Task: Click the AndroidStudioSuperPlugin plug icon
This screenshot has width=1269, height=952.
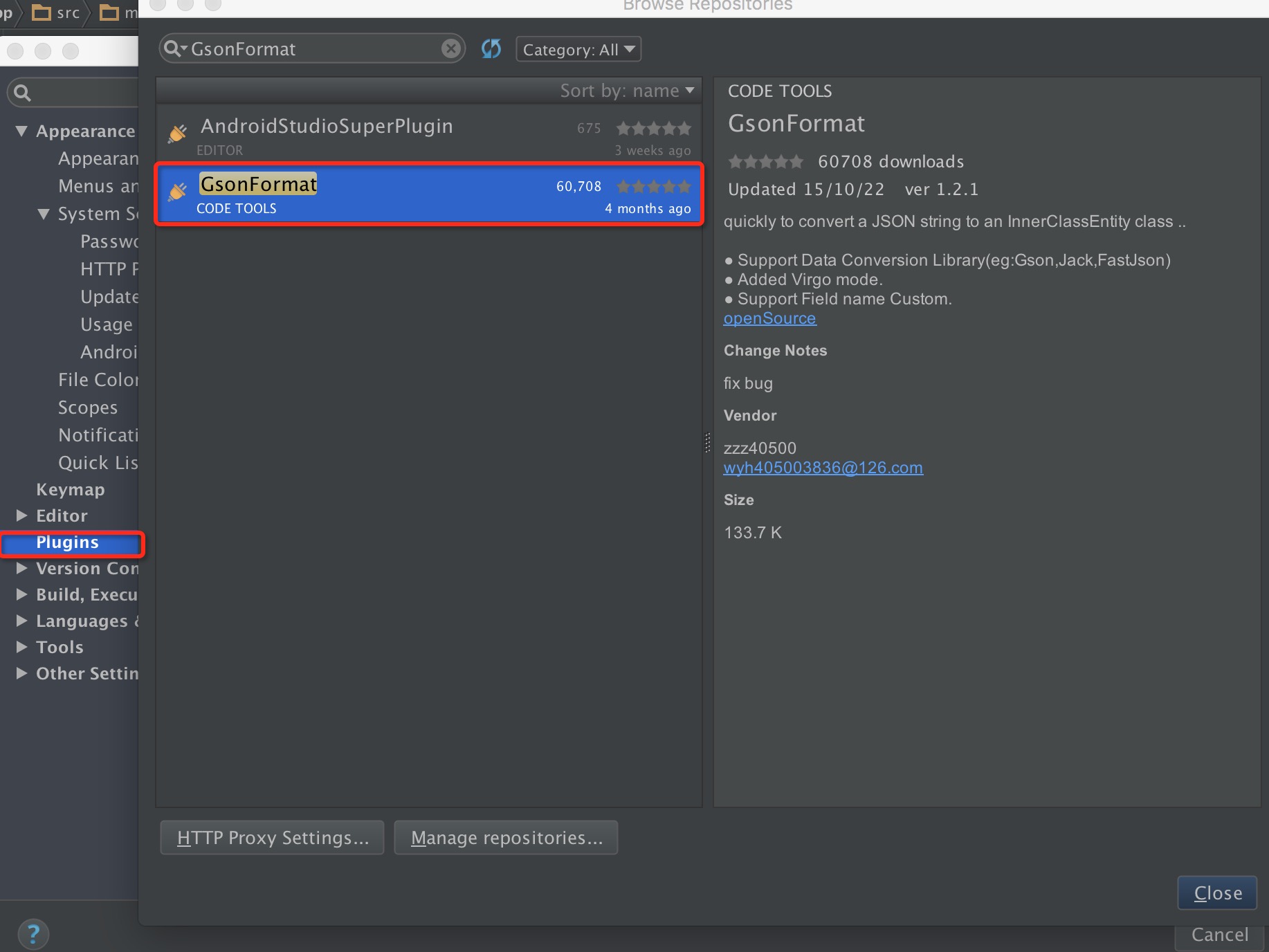Action: [x=177, y=133]
